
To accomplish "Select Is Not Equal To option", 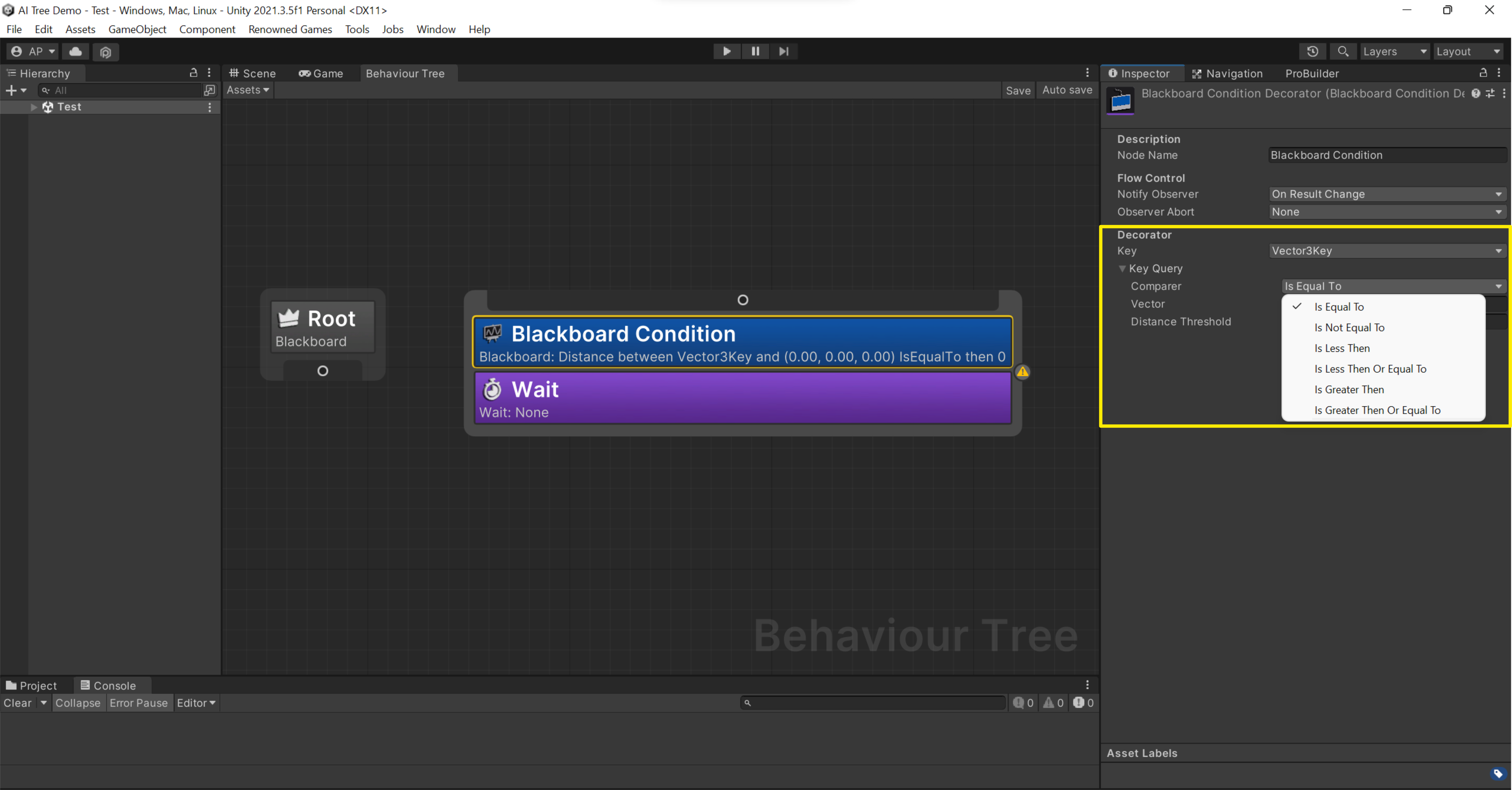I will click(x=1349, y=328).
